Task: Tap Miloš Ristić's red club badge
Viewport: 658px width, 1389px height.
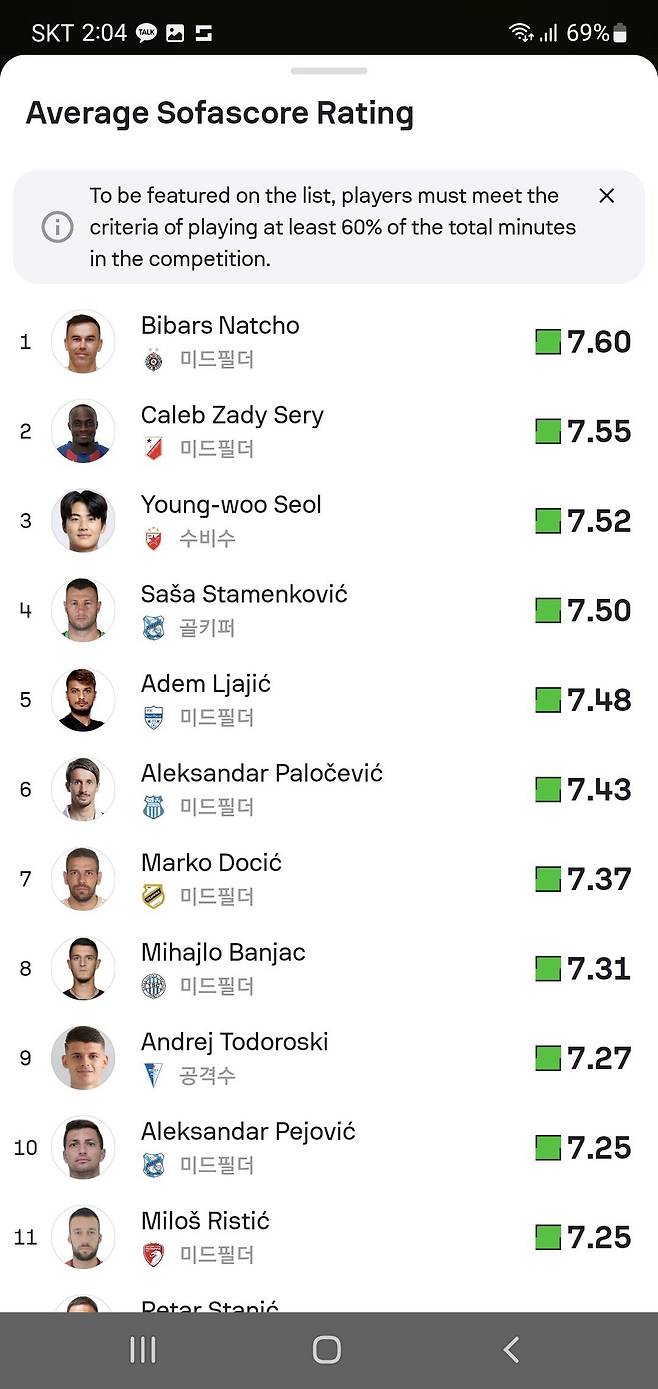Action: tap(153, 1255)
